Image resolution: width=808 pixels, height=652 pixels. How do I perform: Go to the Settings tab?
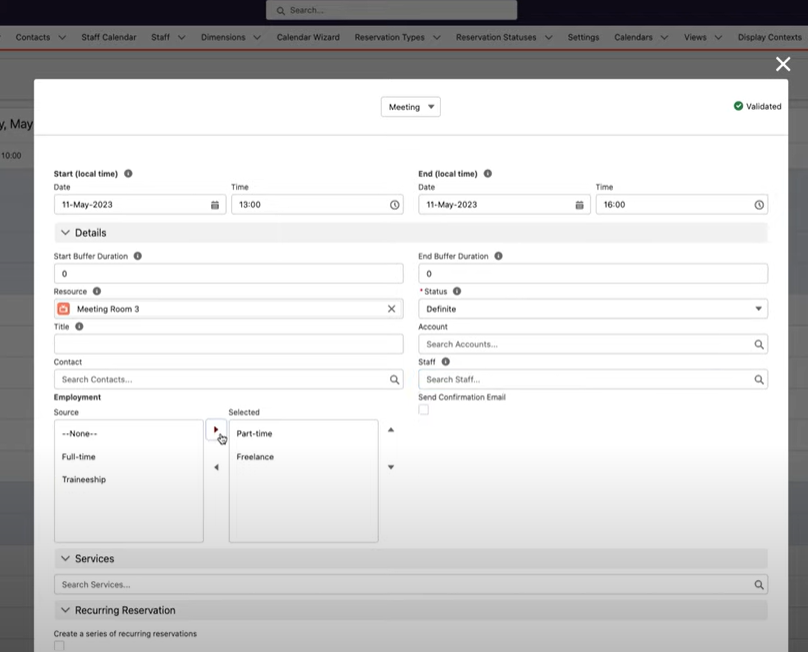point(583,37)
